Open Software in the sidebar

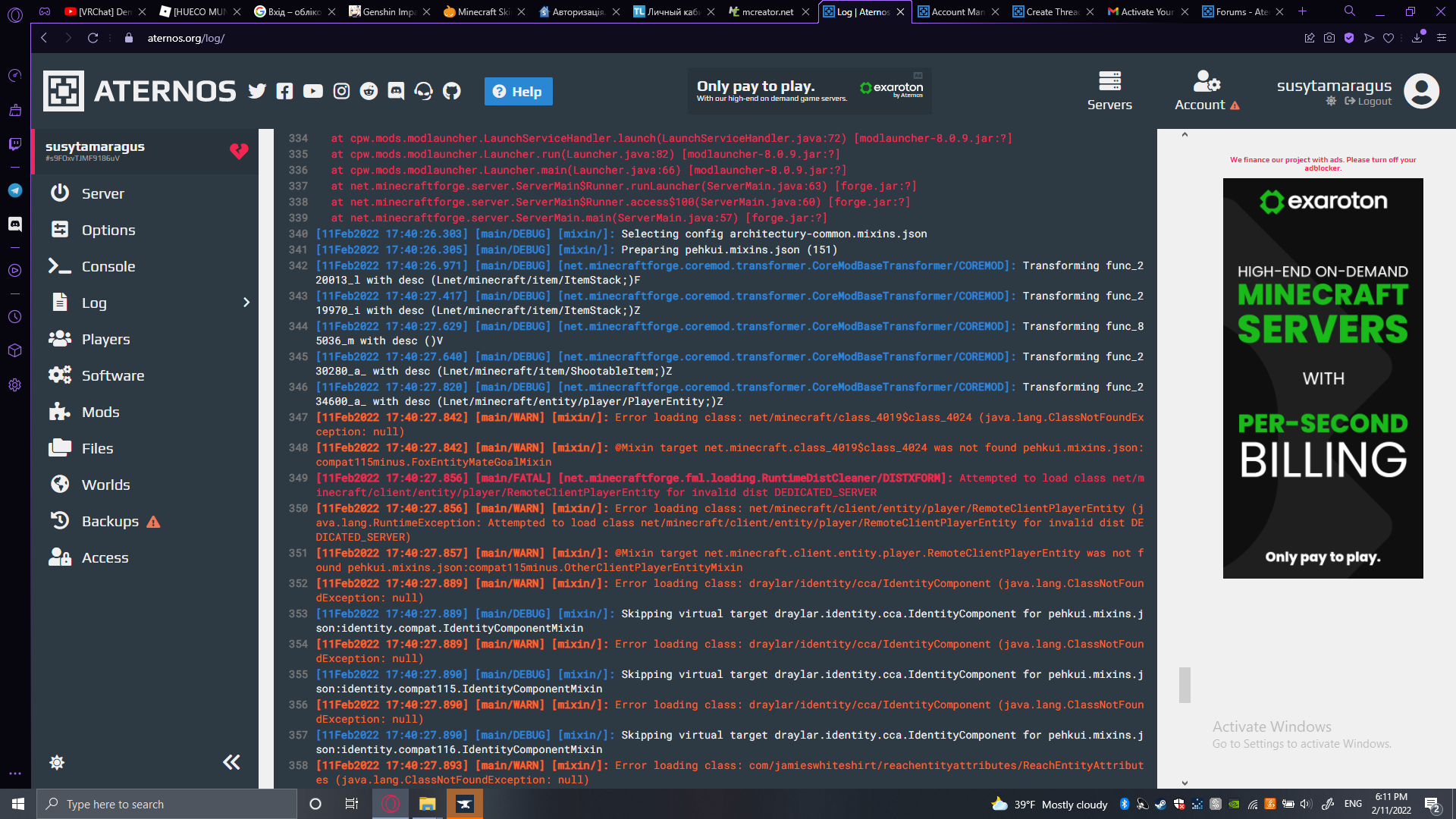point(145,375)
